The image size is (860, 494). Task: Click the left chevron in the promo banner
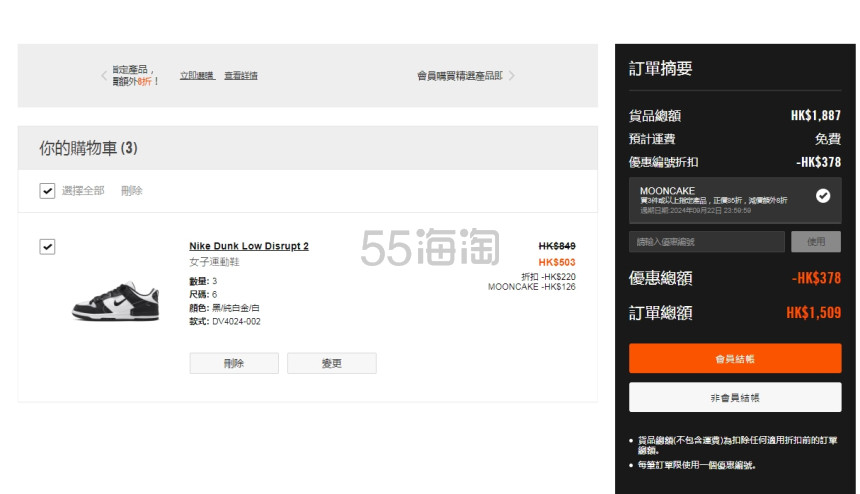click(x=104, y=76)
